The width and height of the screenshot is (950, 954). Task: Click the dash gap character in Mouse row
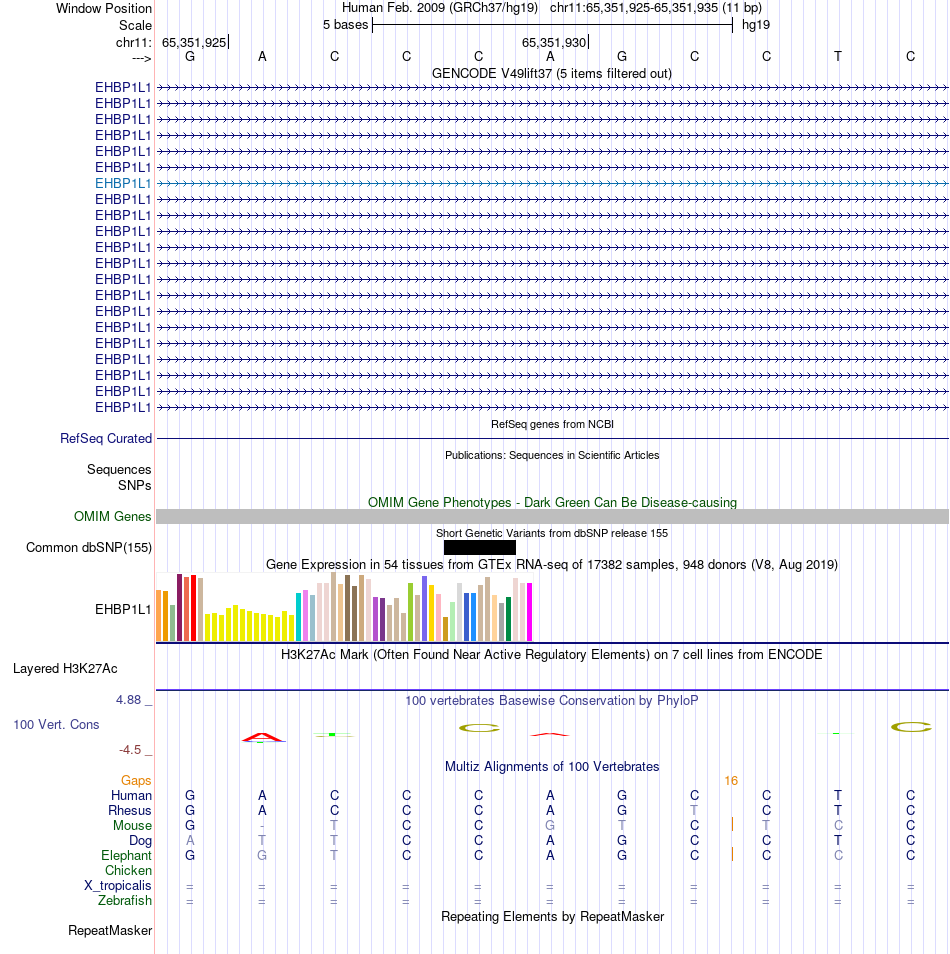point(262,826)
